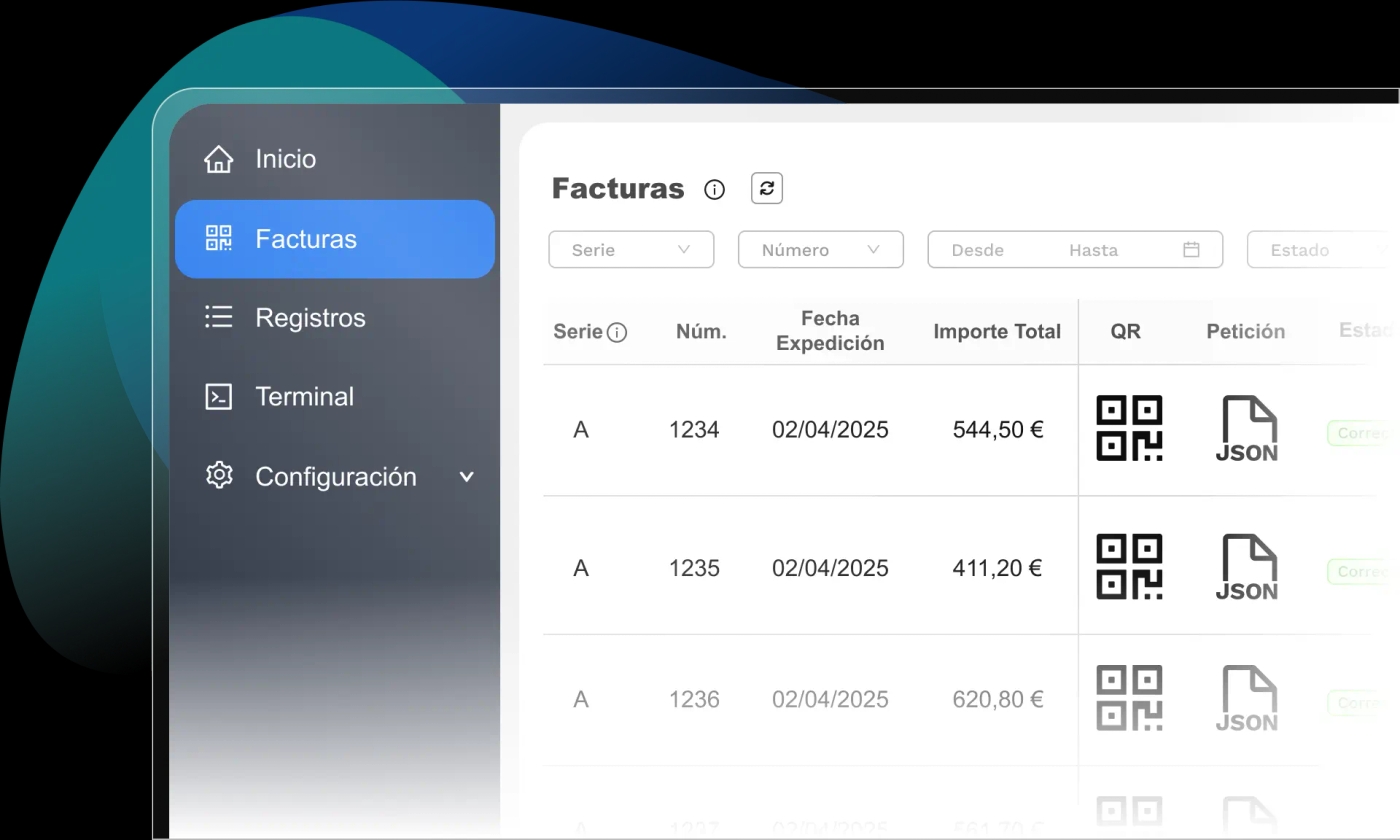Viewport: 1400px width, 840px height.
Task: Open the Número filter dropdown
Action: pos(820,249)
